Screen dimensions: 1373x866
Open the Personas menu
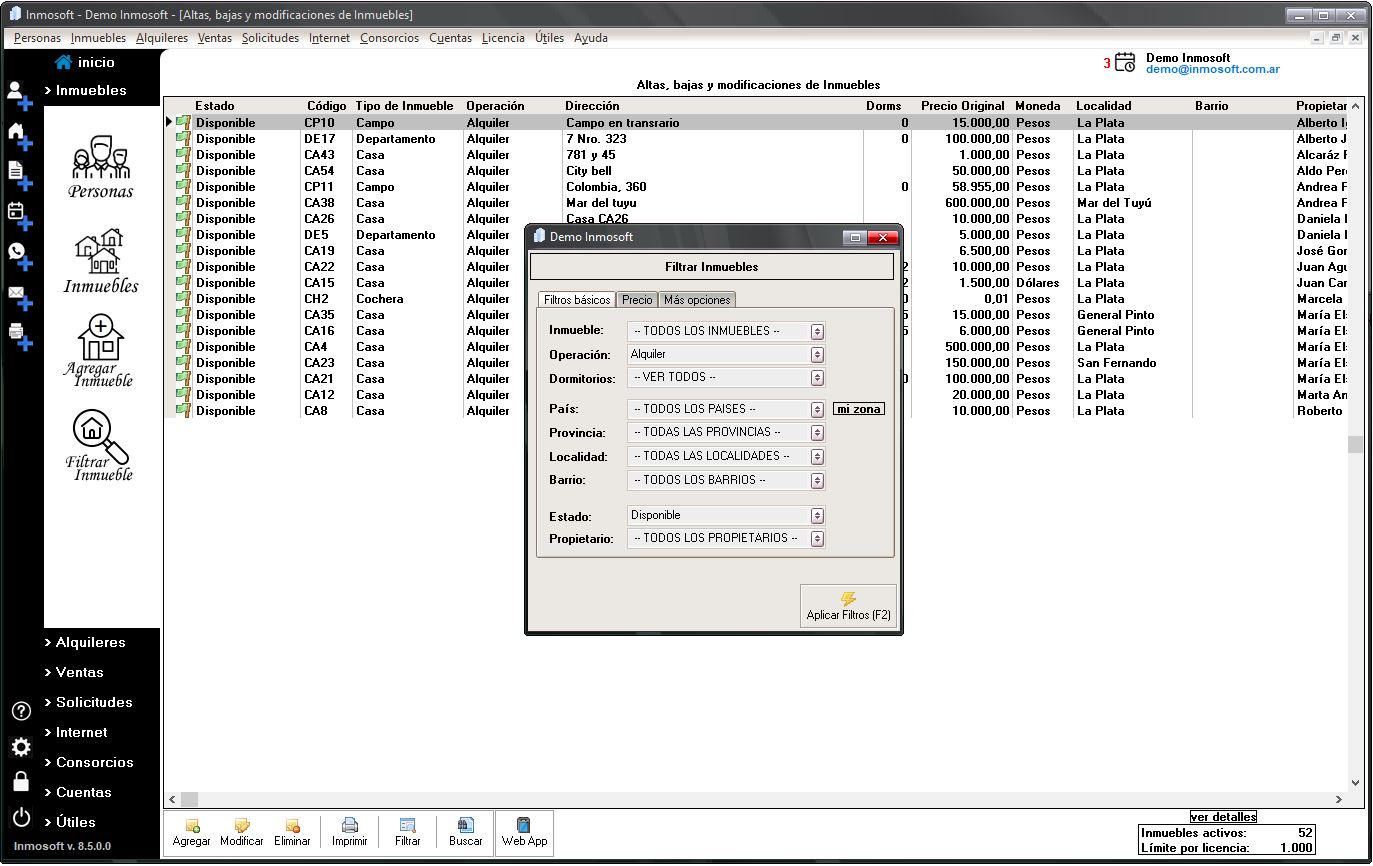37,38
